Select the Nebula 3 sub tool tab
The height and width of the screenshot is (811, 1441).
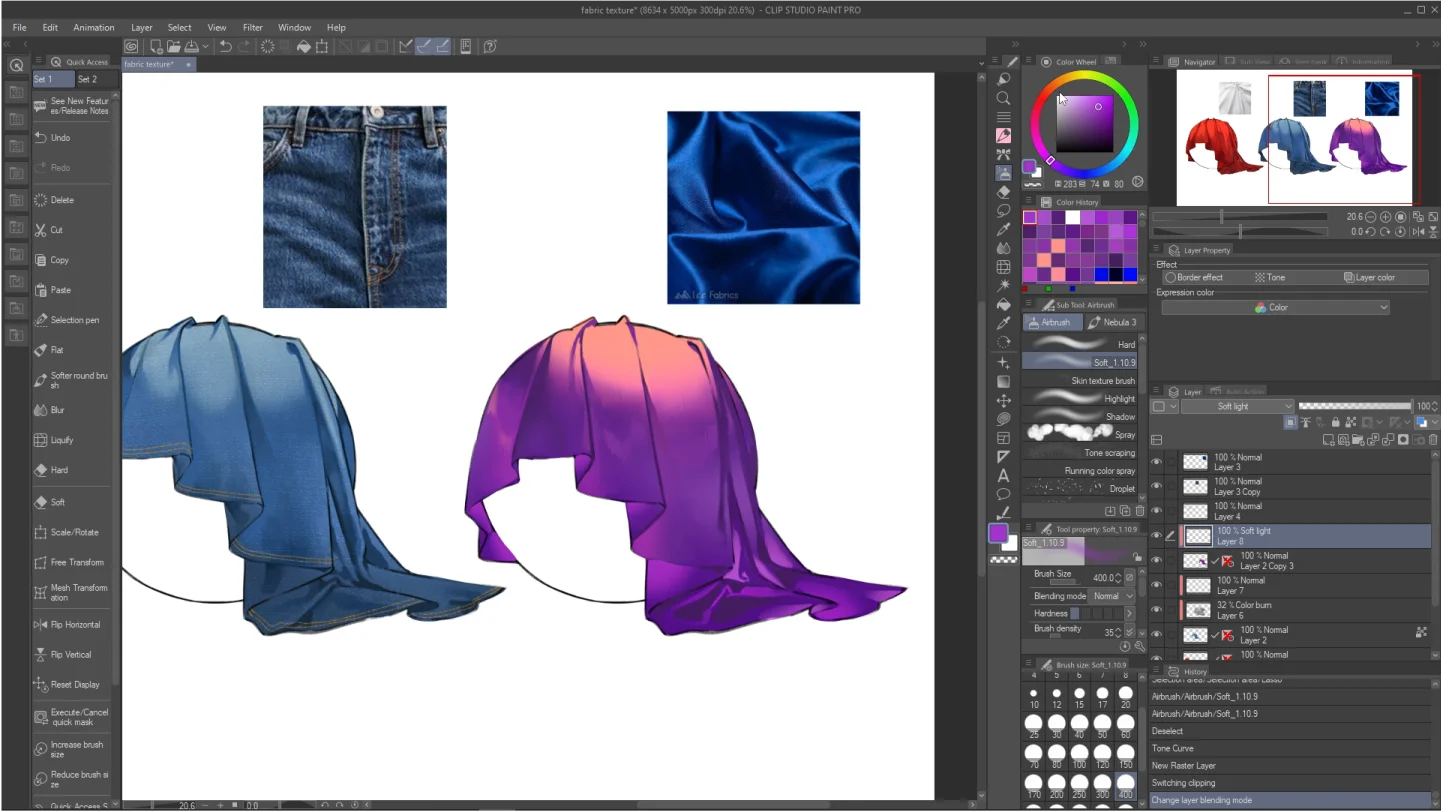coord(1112,323)
